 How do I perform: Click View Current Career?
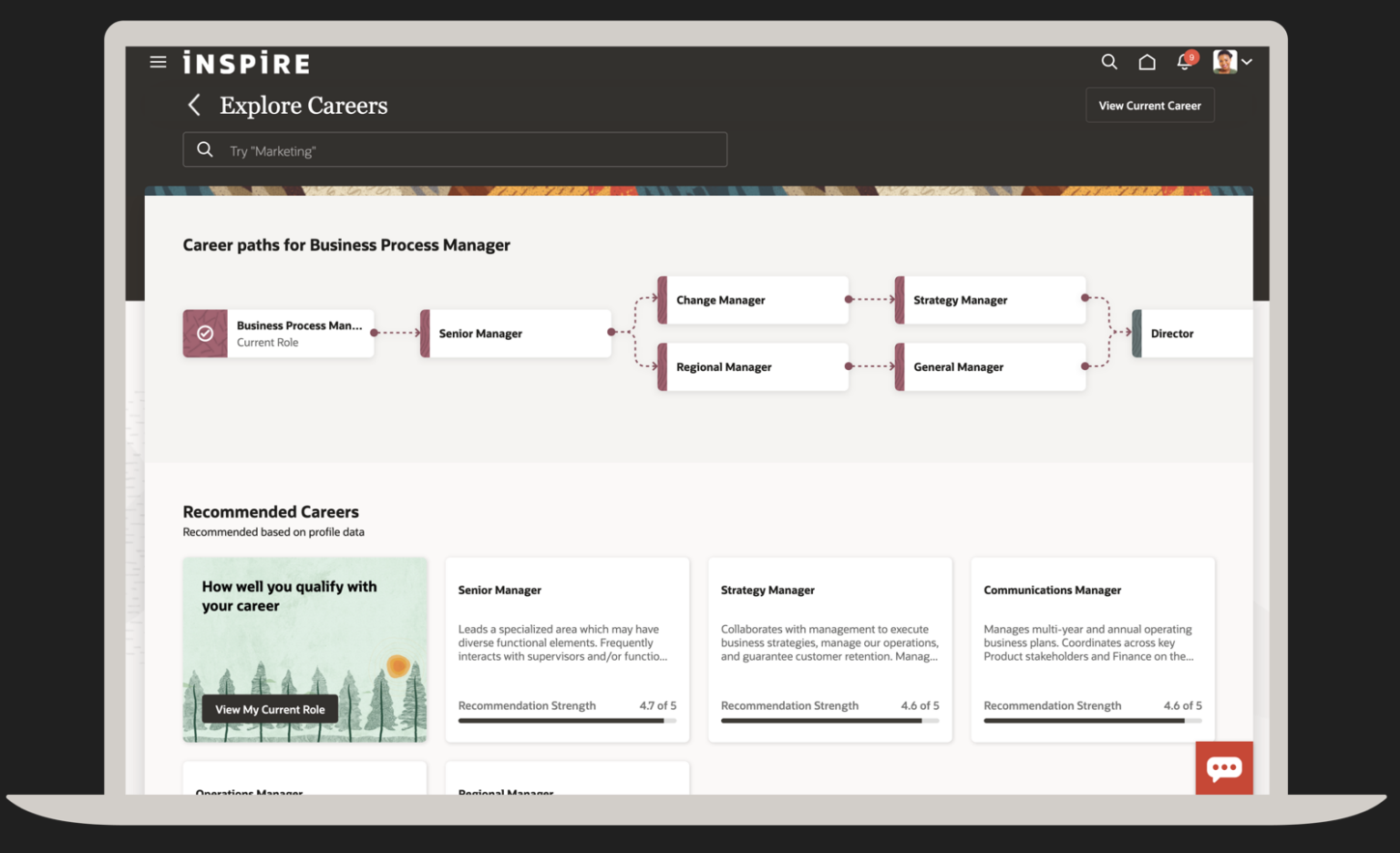tap(1149, 105)
